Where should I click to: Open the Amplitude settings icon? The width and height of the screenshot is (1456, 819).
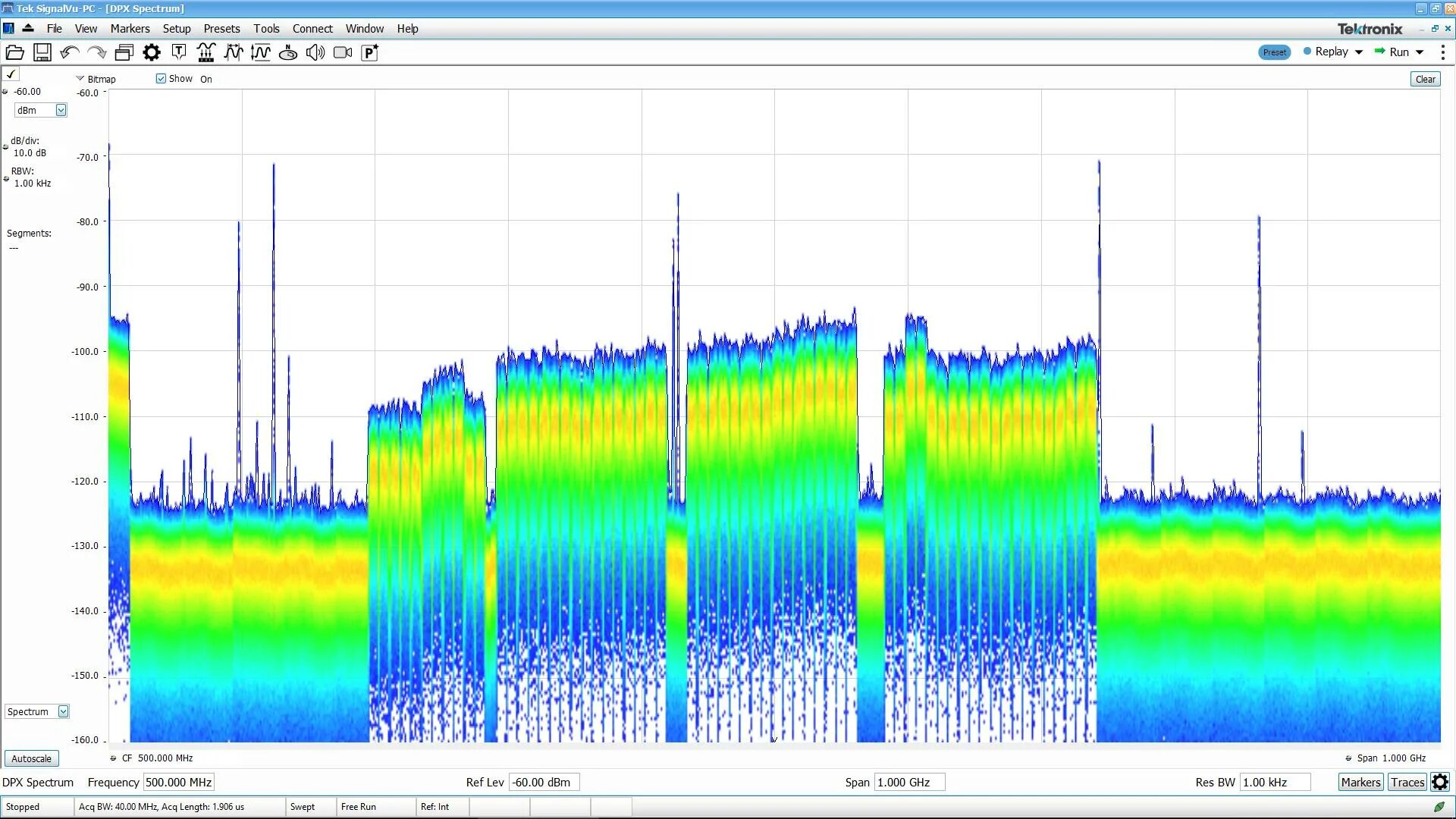[x=260, y=52]
